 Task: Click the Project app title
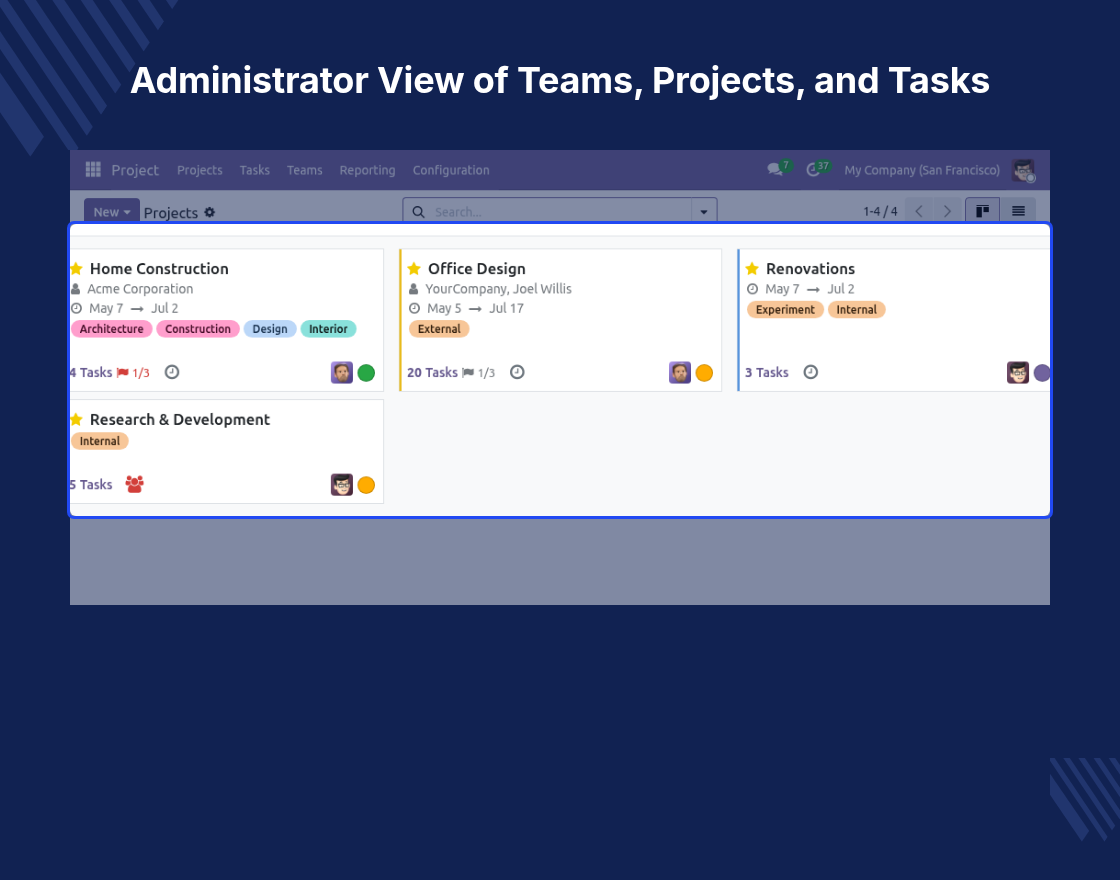(135, 170)
